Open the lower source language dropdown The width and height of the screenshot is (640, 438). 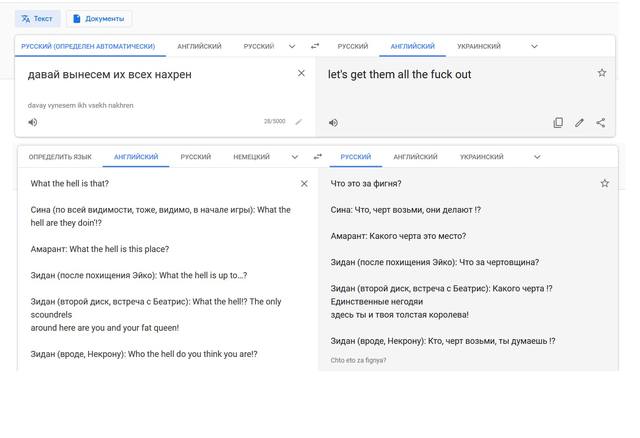pos(295,157)
